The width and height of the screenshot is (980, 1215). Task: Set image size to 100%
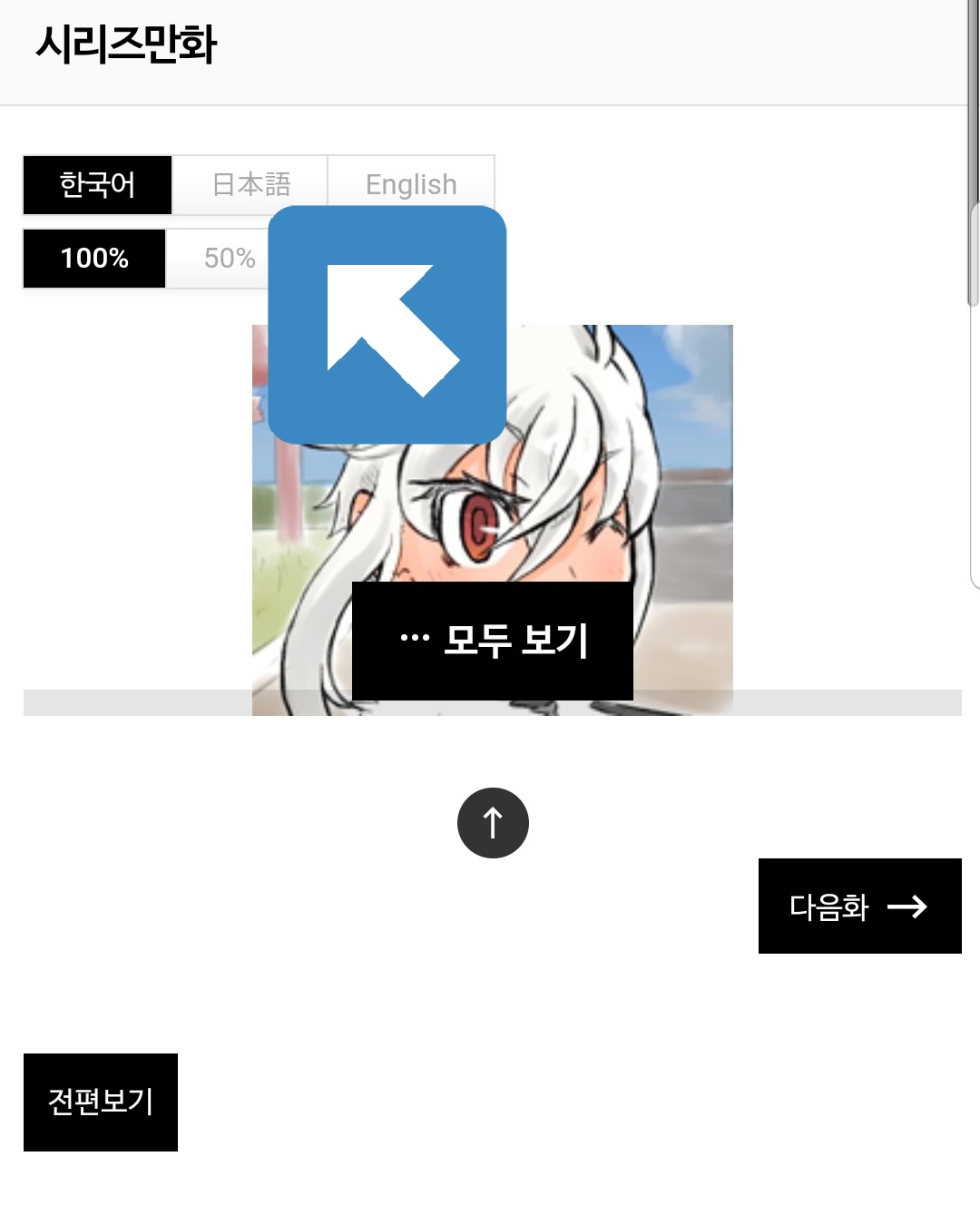coord(94,259)
